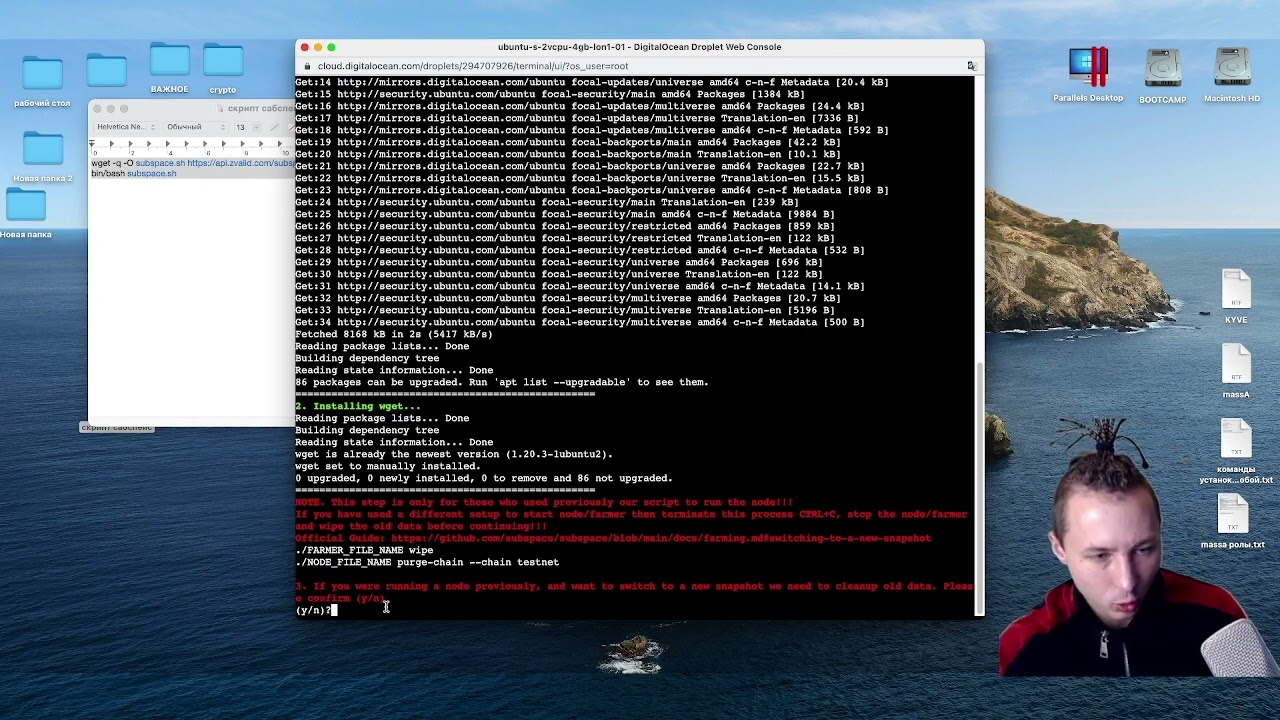The image size is (1280, 720).
Task: Open the font size 13 combo box
Action: pyautogui.click(x=246, y=127)
